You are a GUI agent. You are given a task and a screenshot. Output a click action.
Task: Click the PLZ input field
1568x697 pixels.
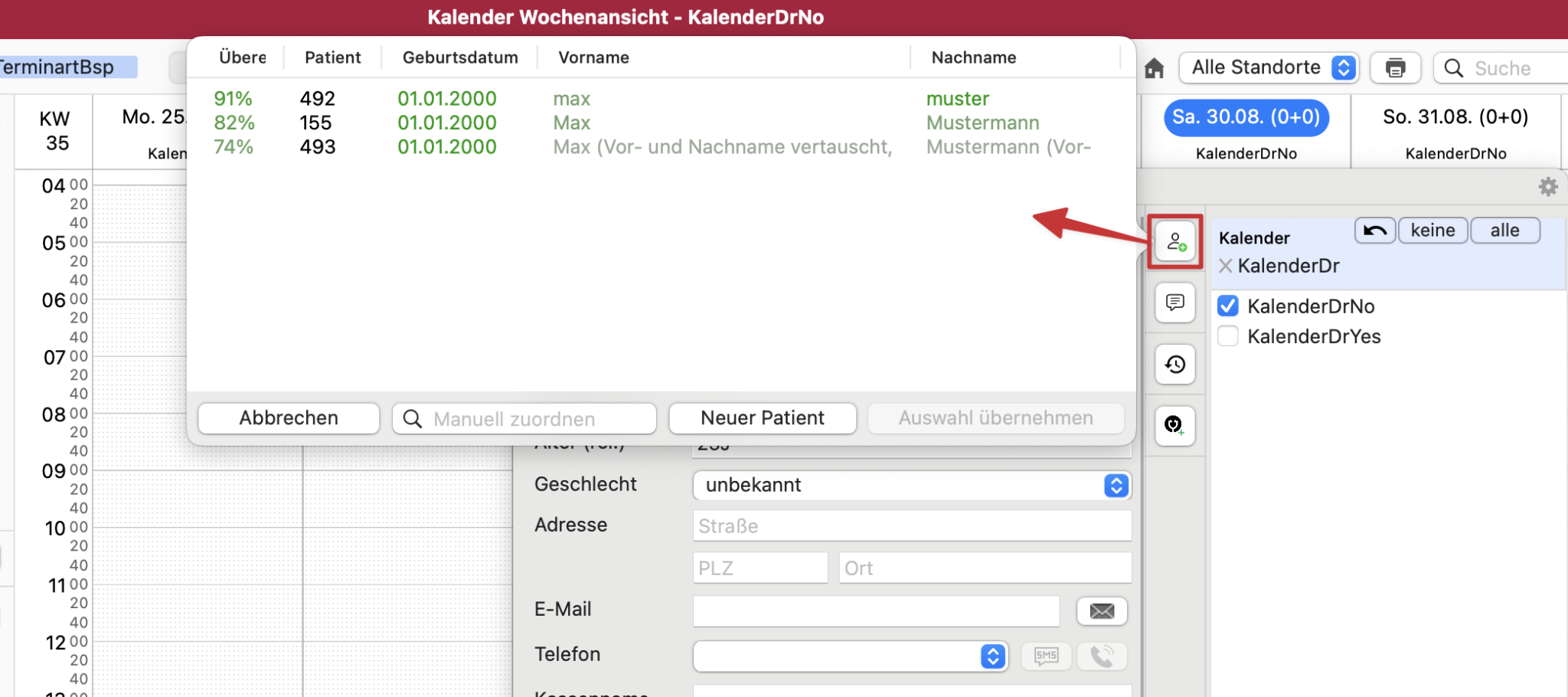[x=760, y=568]
